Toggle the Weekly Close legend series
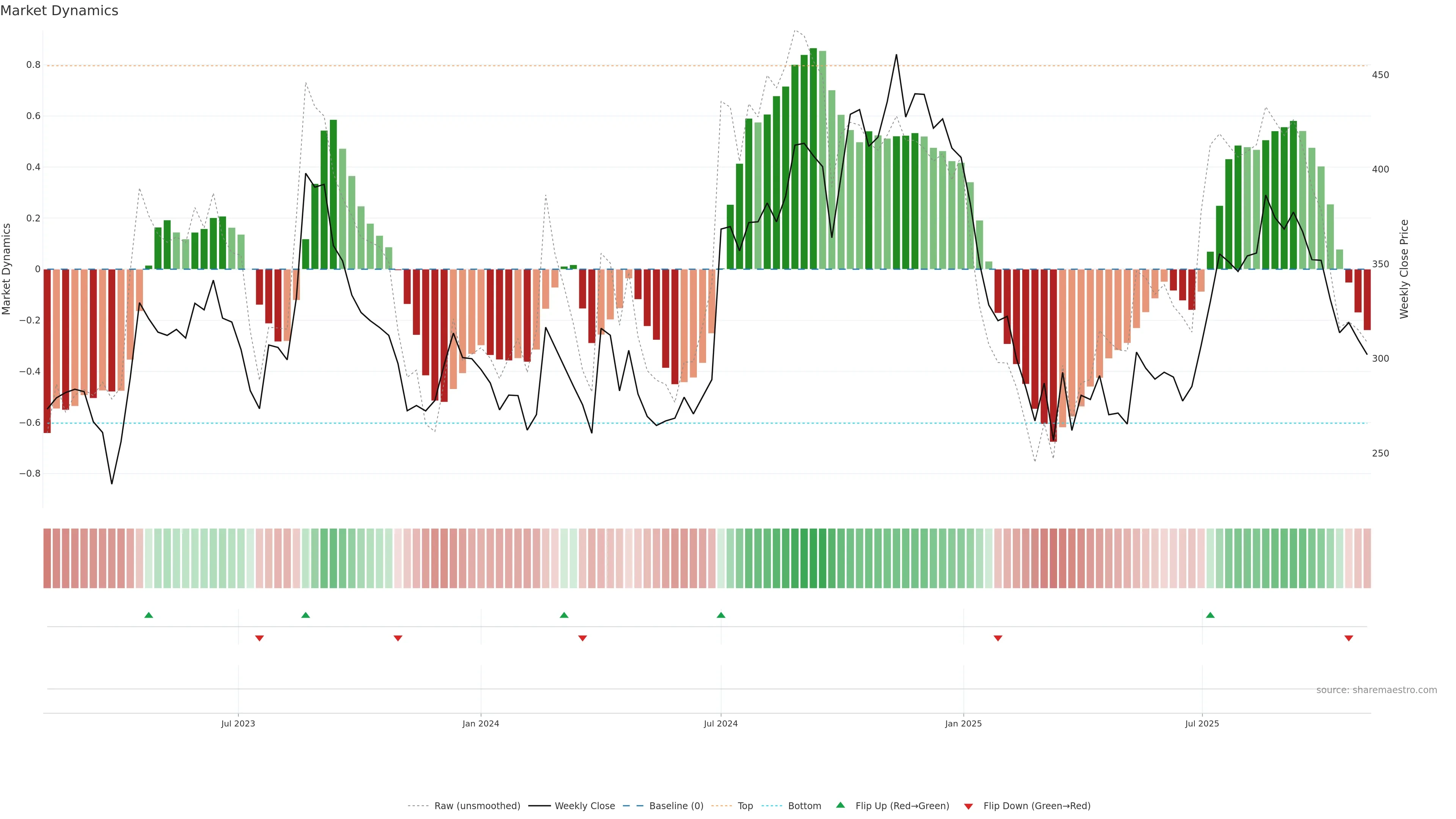 584,806
